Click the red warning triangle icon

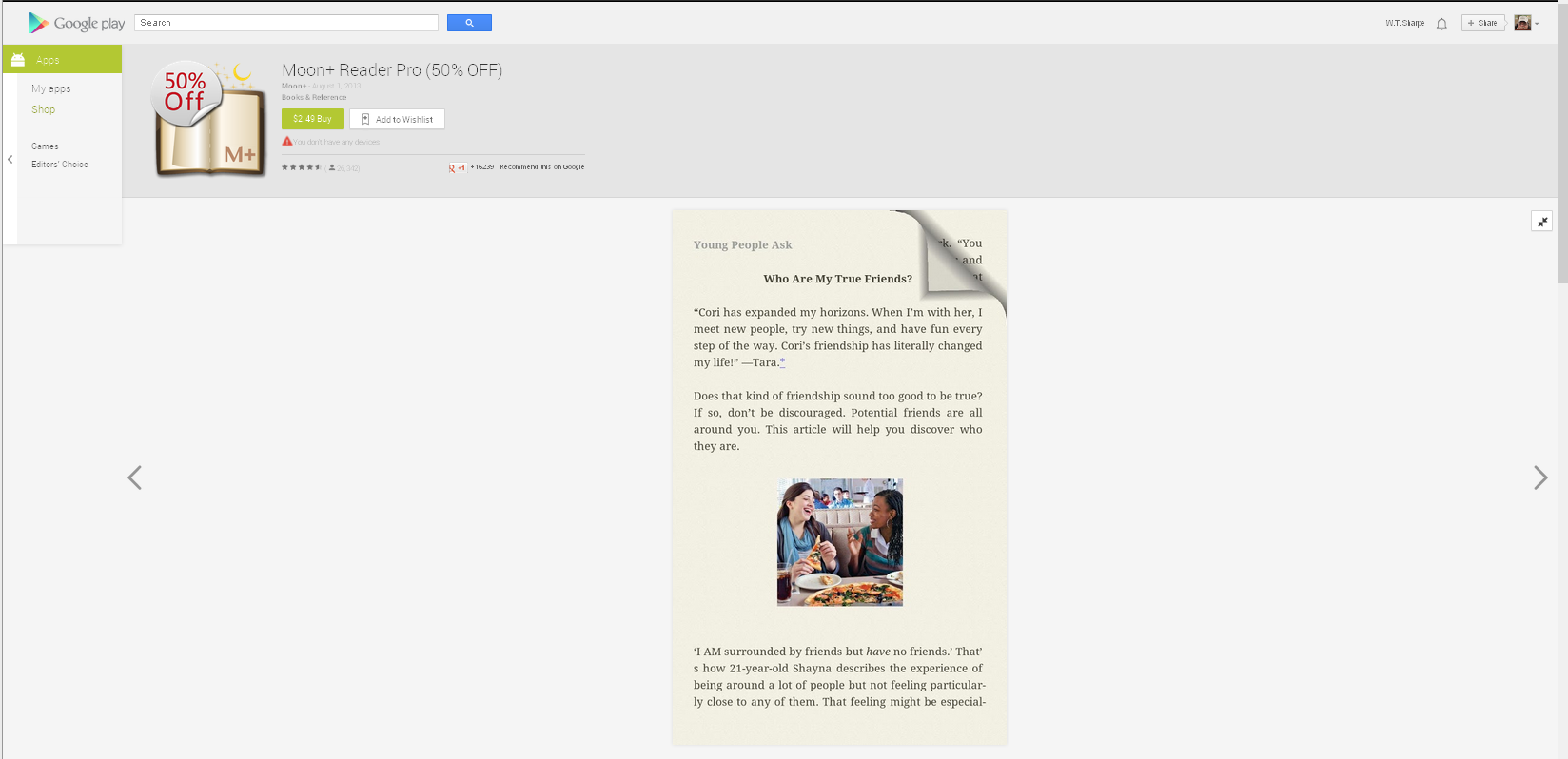click(287, 141)
